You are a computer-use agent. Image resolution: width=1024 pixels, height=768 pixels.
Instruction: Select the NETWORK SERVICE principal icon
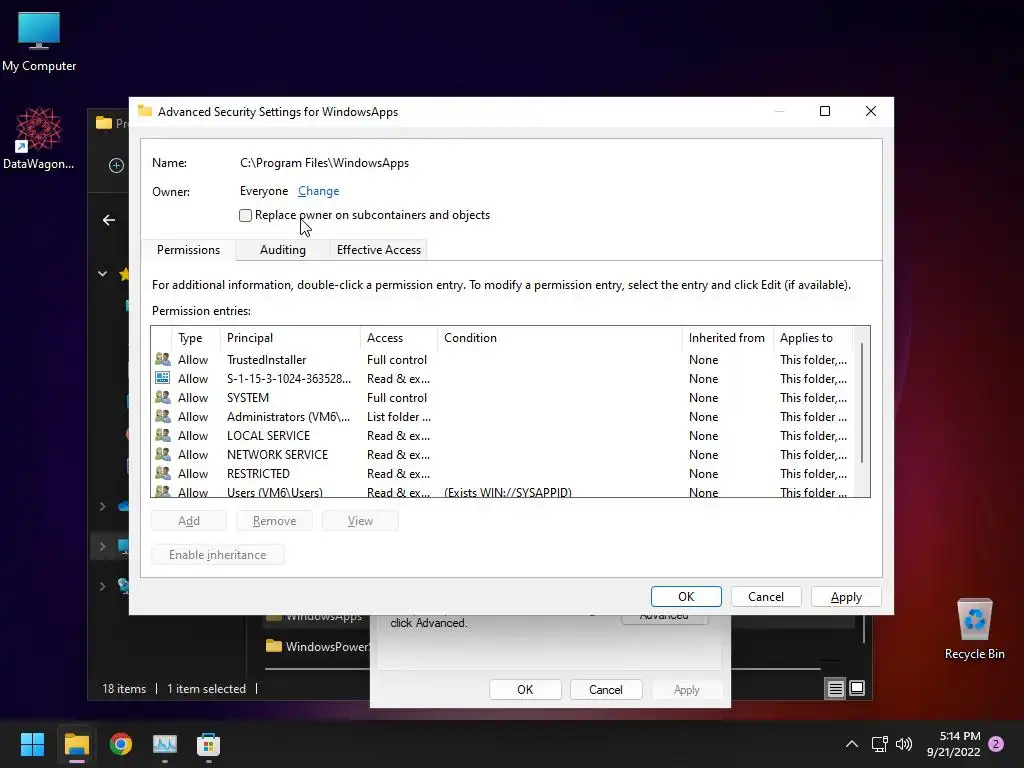[163, 454]
